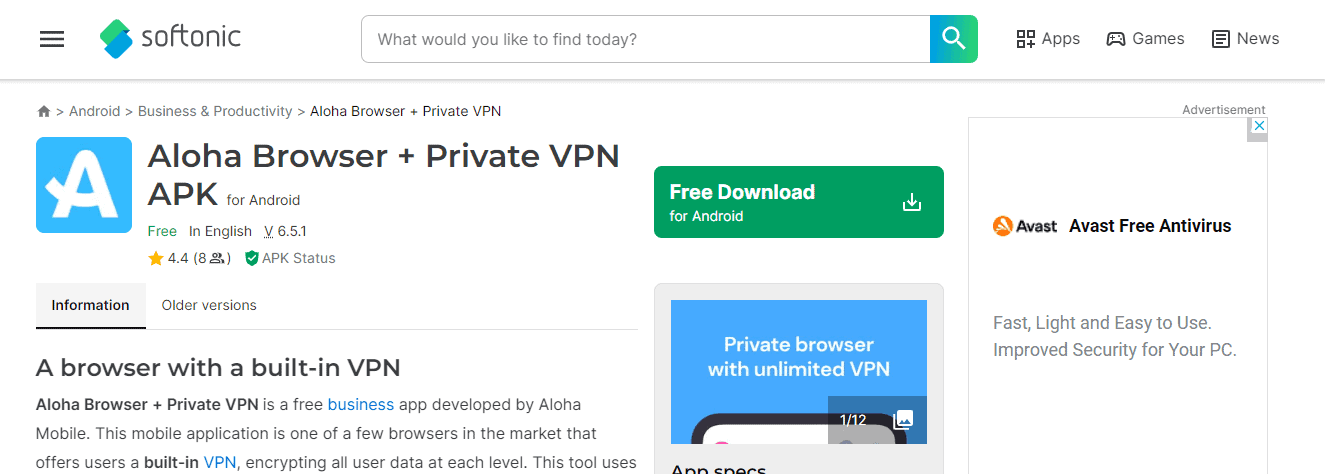Click the blue business link
Screen dimensions: 1325x474
(361, 405)
